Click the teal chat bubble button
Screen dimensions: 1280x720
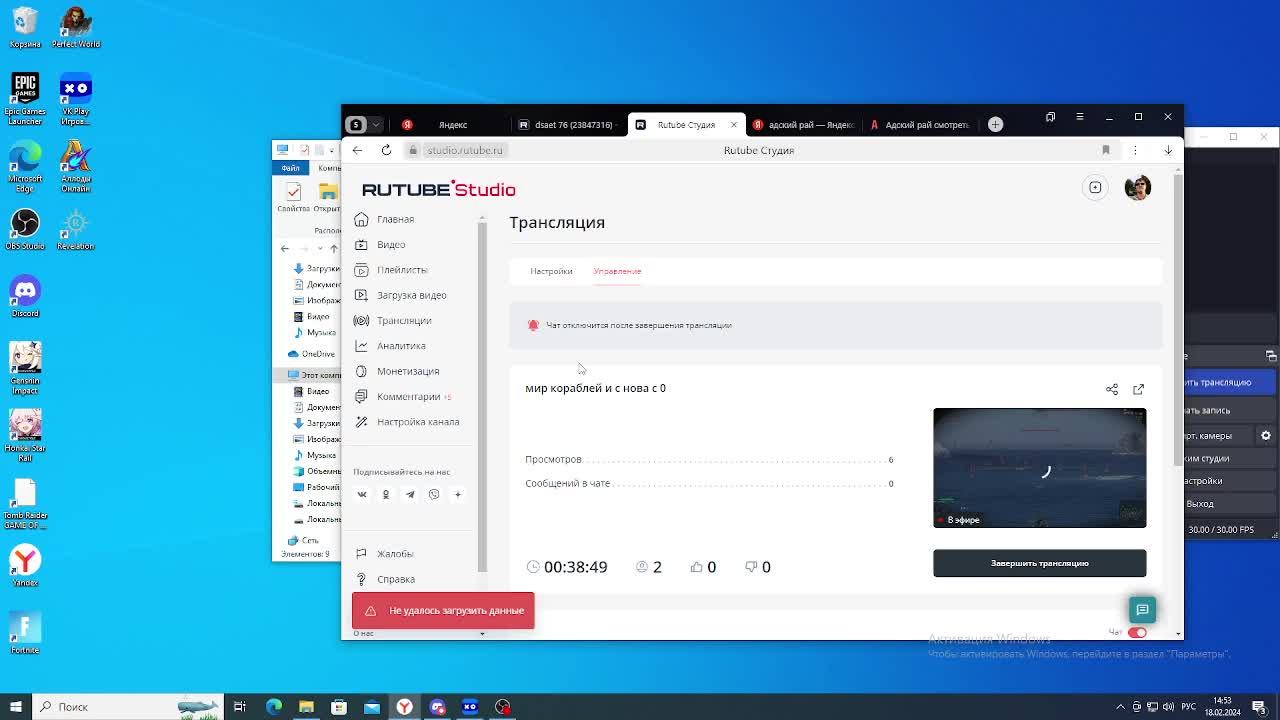click(x=1142, y=609)
